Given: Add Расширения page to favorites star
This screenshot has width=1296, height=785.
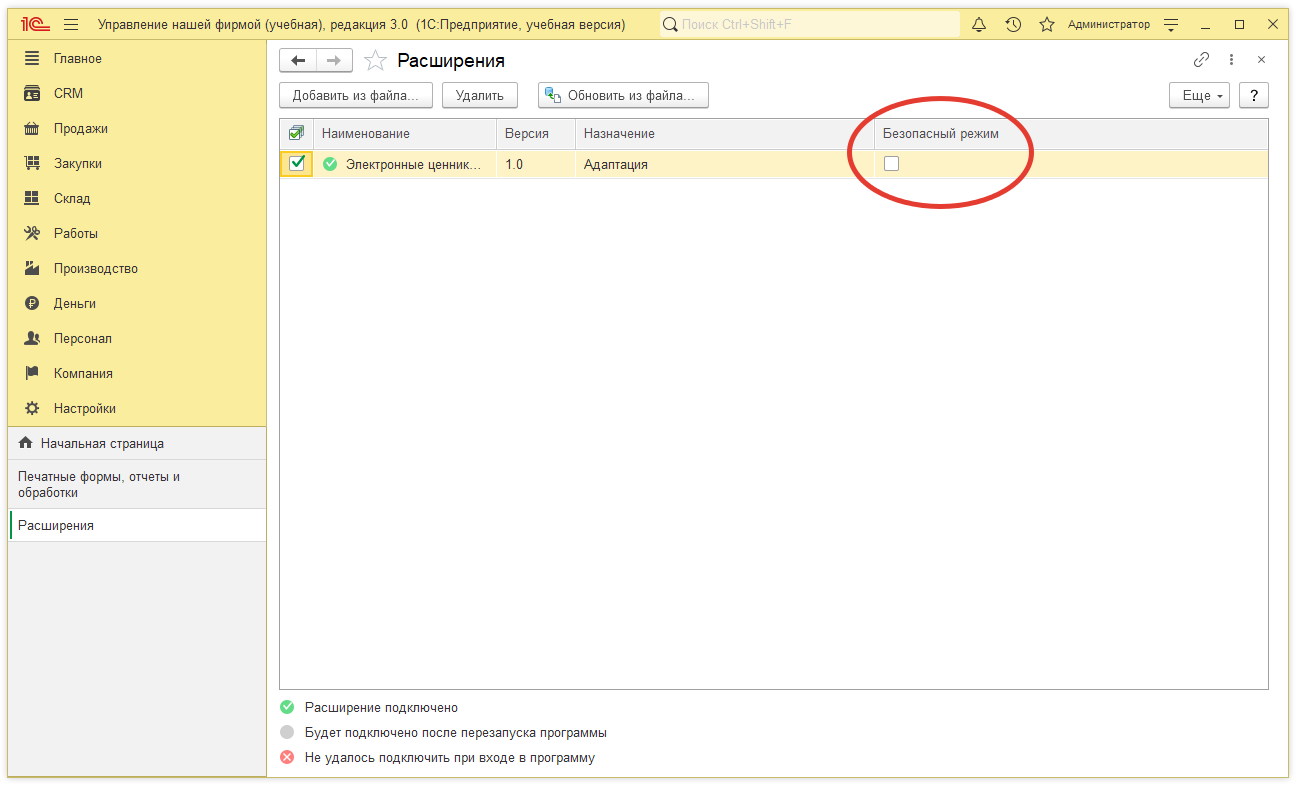Looking at the screenshot, I should point(375,61).
